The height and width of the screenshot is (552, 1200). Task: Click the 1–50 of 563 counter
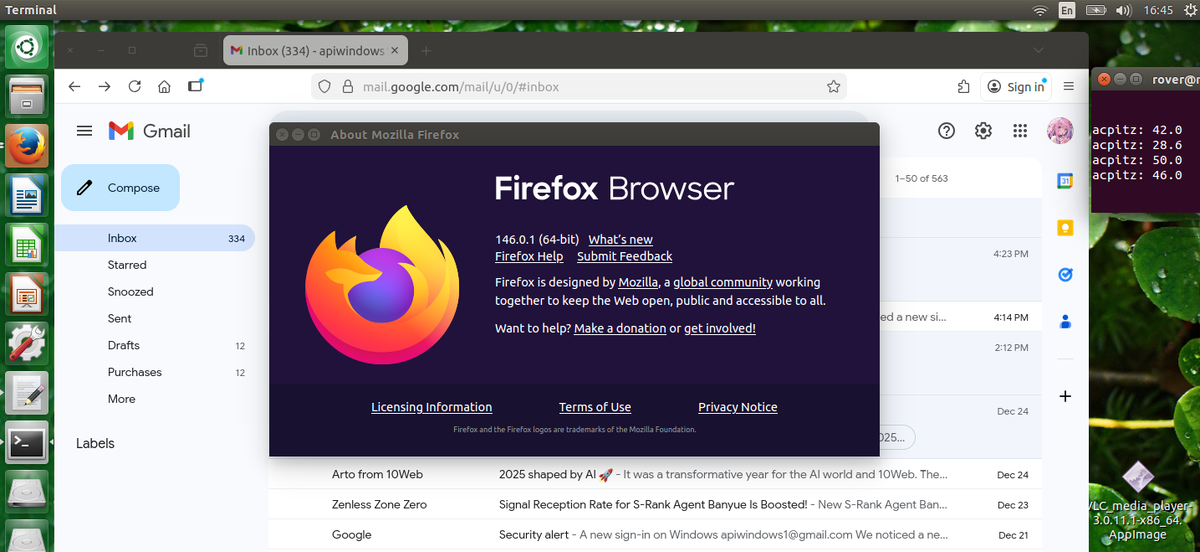[x=921, y=178]
